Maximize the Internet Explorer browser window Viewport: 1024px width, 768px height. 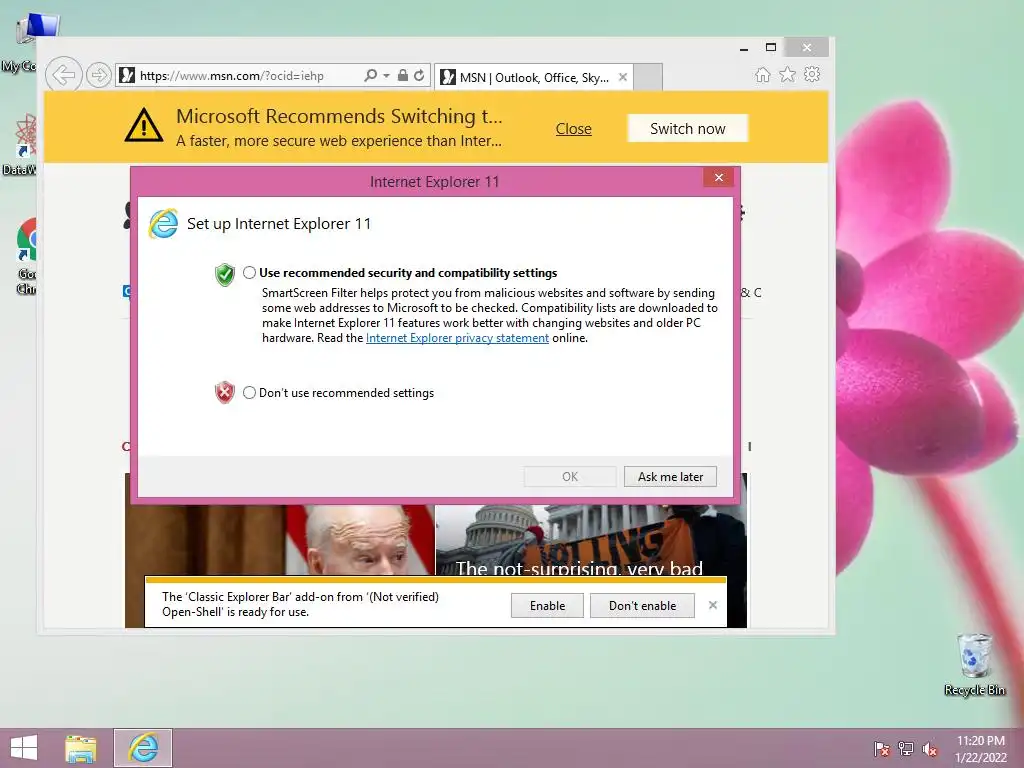[771, 48]
